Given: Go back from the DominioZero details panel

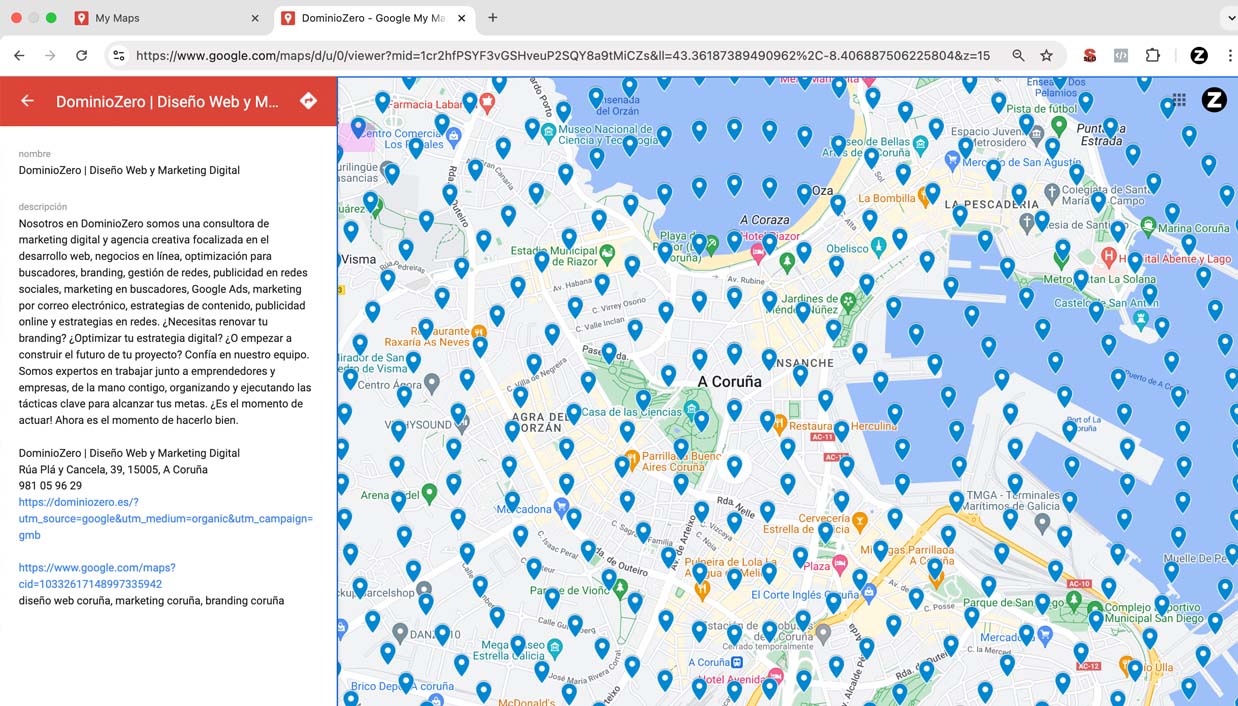Looking at the screenshot, I should (x=28, y=101).
